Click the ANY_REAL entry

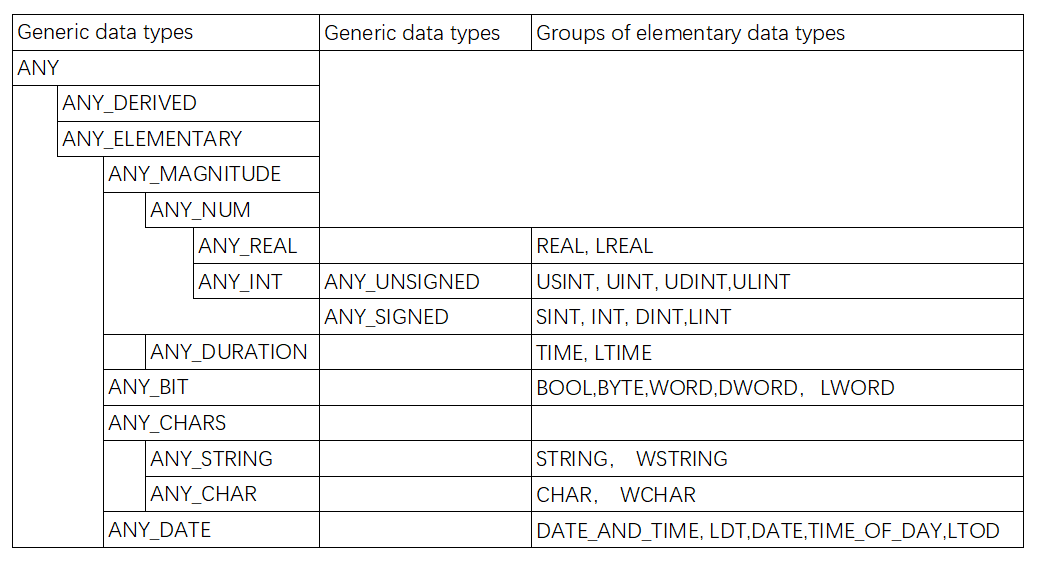[x=247, y=246]
